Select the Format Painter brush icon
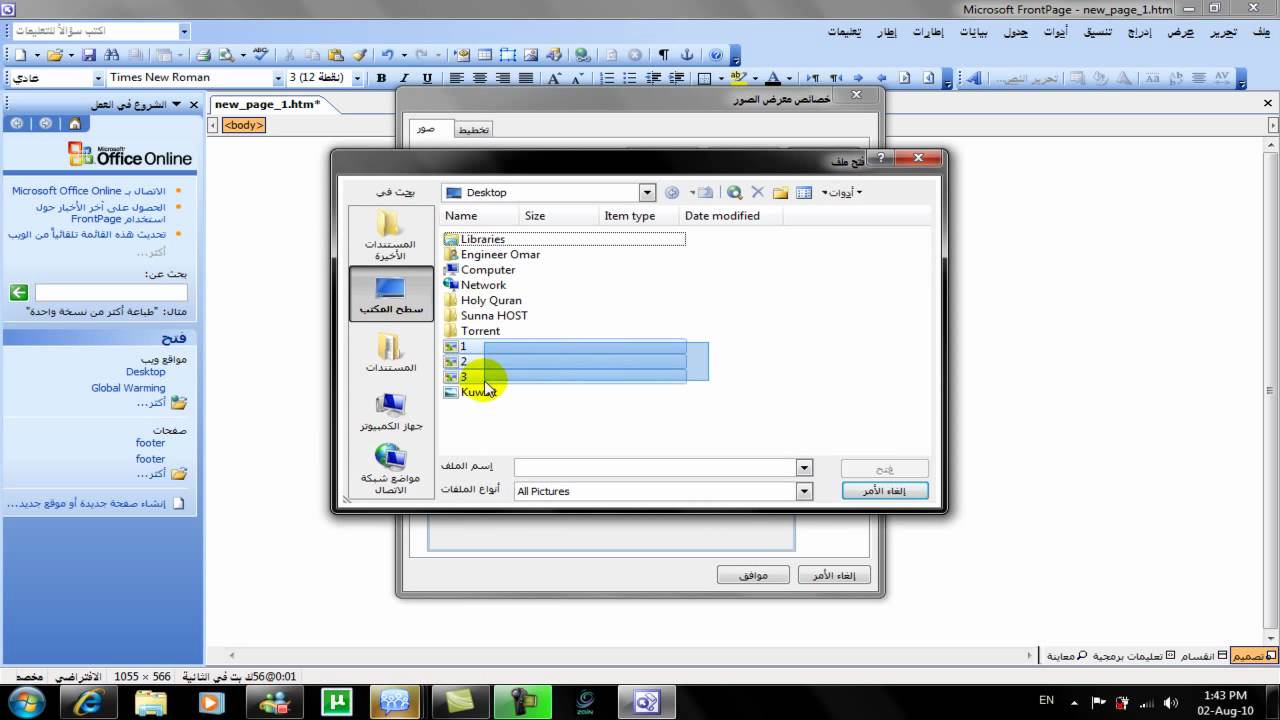Image resolution: width=1280 pixels, height=720 pixels. (359, 55)
